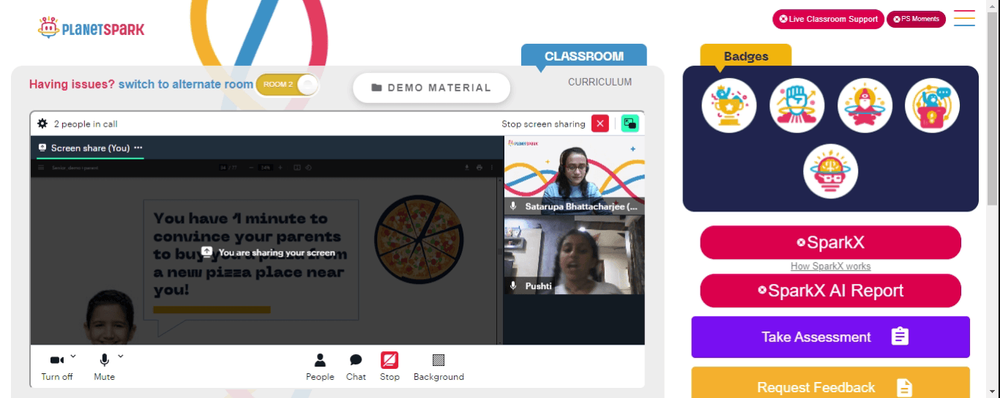Open the How SparkX works link
This screenshot has height=398, width=1000.
point(830,267)
